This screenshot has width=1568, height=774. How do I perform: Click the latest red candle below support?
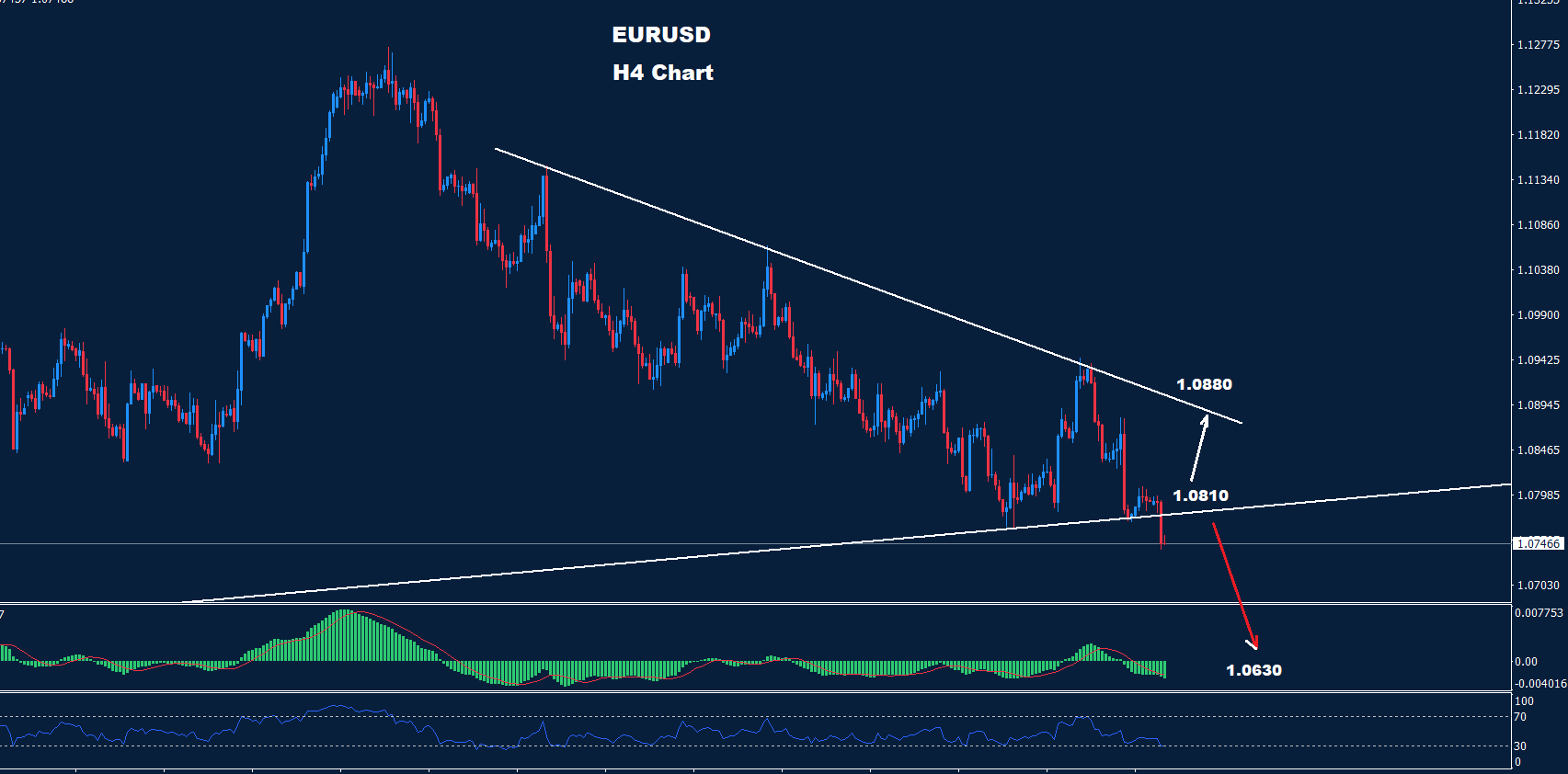1163,531
